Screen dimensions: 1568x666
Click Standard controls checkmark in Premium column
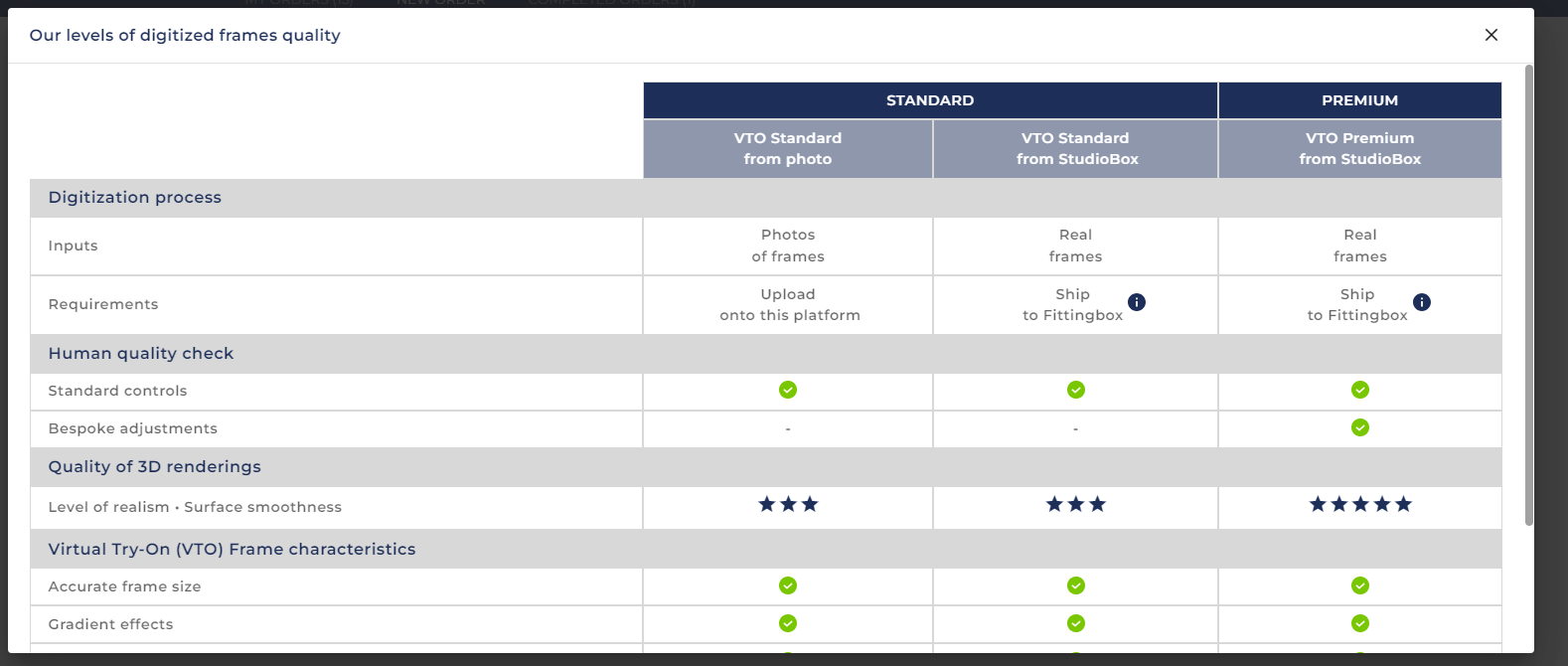pyautogui.click(x=1360, y=390)
